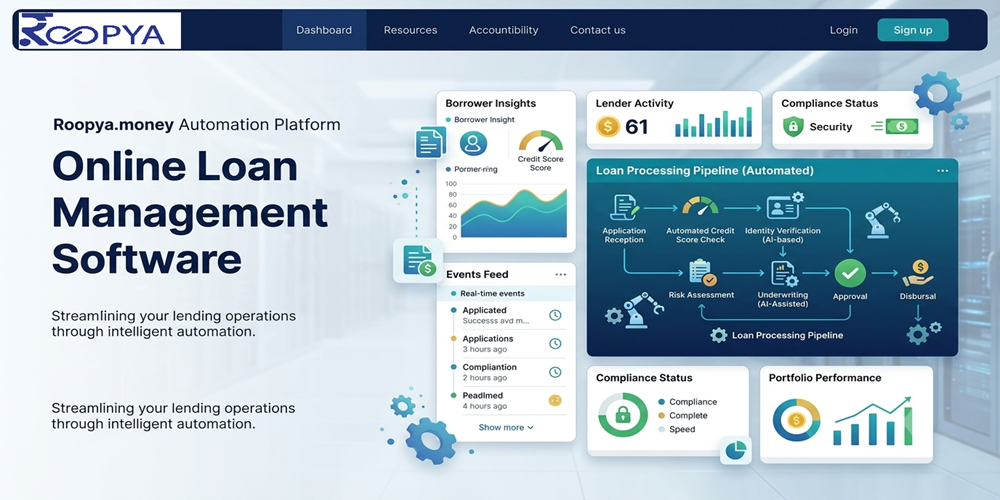The height and width of the screenshot is (500, 1000).
Task: Click the green lock donut chart
Action: 622,415
